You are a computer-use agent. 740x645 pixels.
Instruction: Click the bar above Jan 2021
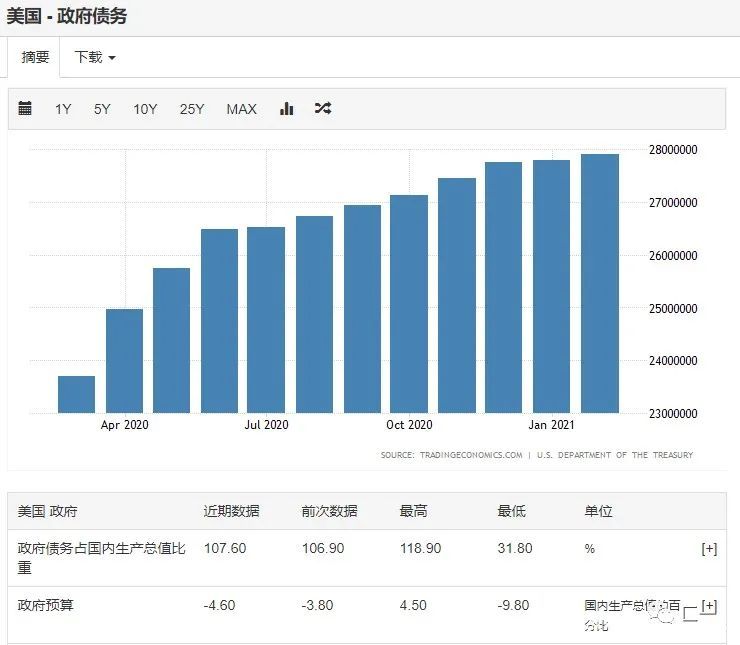click(552, 286)
